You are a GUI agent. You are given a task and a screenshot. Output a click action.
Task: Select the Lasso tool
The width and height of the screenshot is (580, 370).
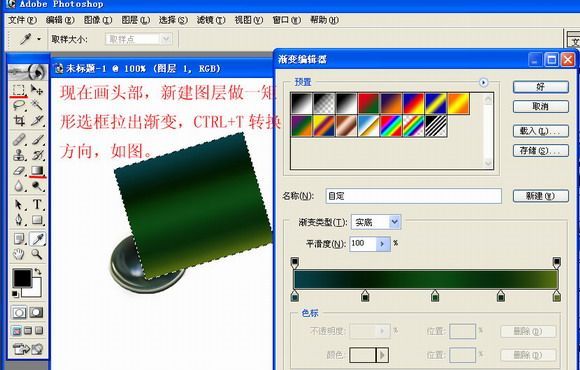[x=18, y=105]
